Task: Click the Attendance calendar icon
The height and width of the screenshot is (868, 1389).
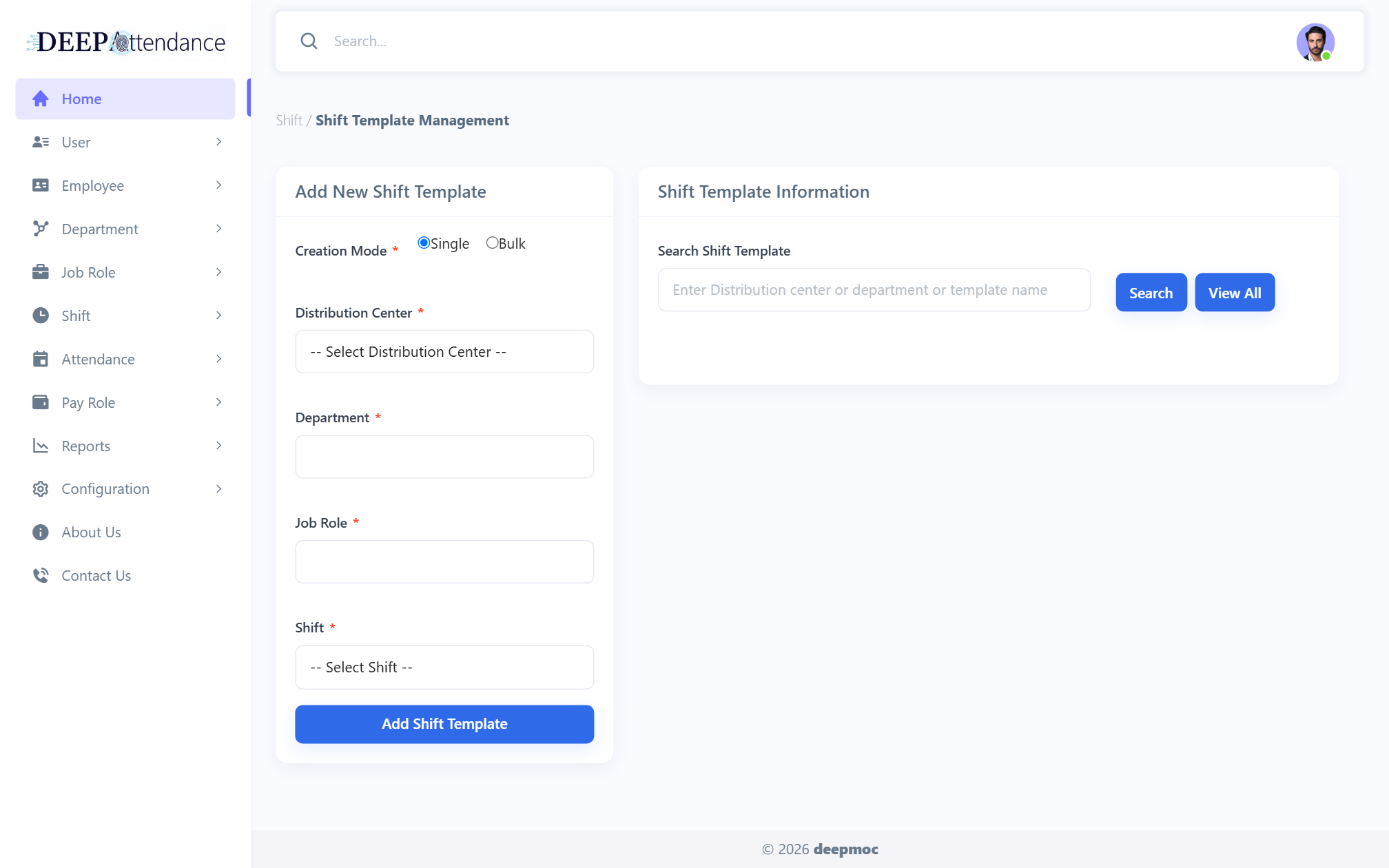Action: (41, 359)
